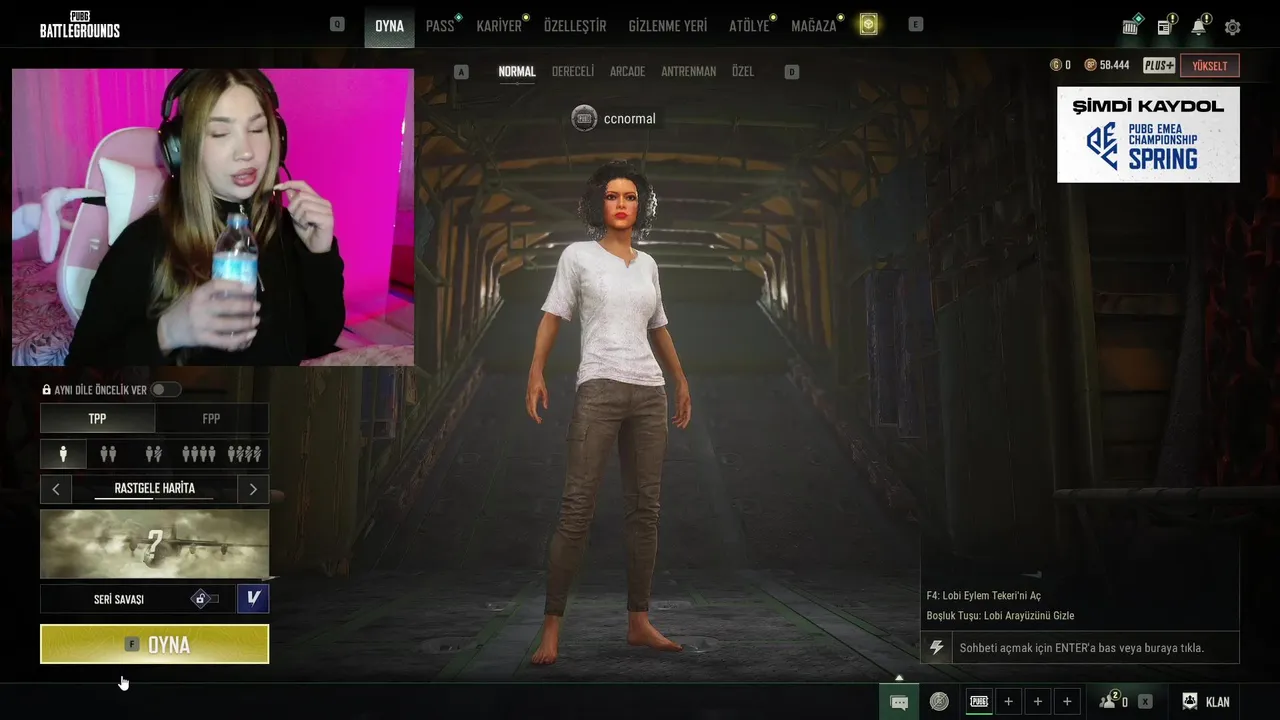Click the X key icon beside friends count
1280x720 pixels.
(x=1145, y=702)
